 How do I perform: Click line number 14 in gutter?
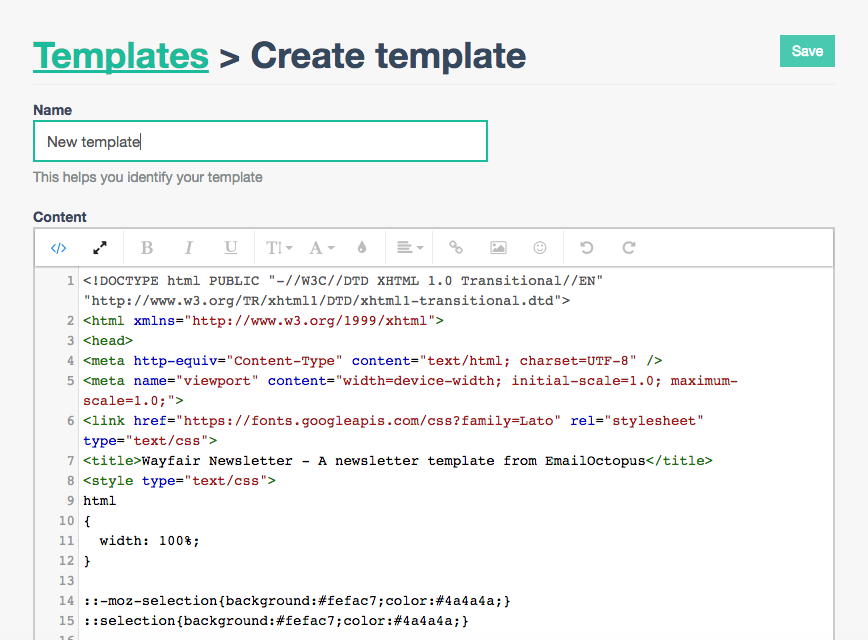(x=66, y=601)
